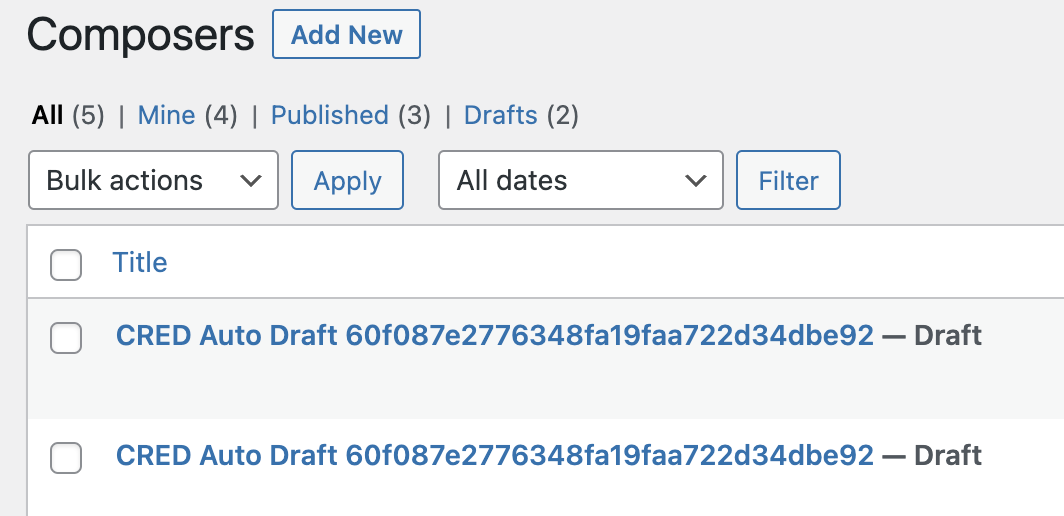Check the first CRED Auto Draft checkbox
This screenshot has width=1064, height=516.
click(66, 337)
